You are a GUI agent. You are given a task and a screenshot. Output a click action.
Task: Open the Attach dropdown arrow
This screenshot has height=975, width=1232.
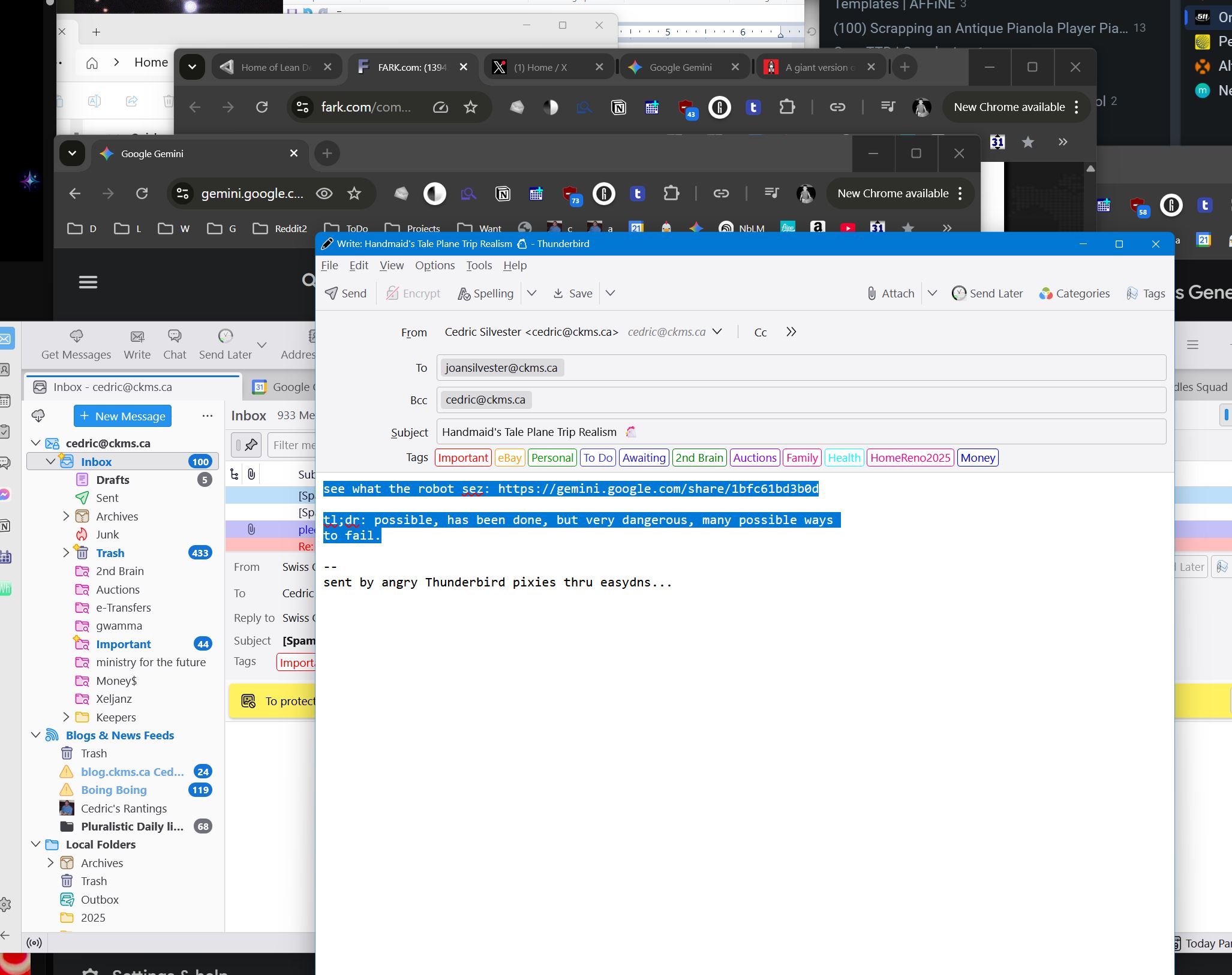click(932, 293)
